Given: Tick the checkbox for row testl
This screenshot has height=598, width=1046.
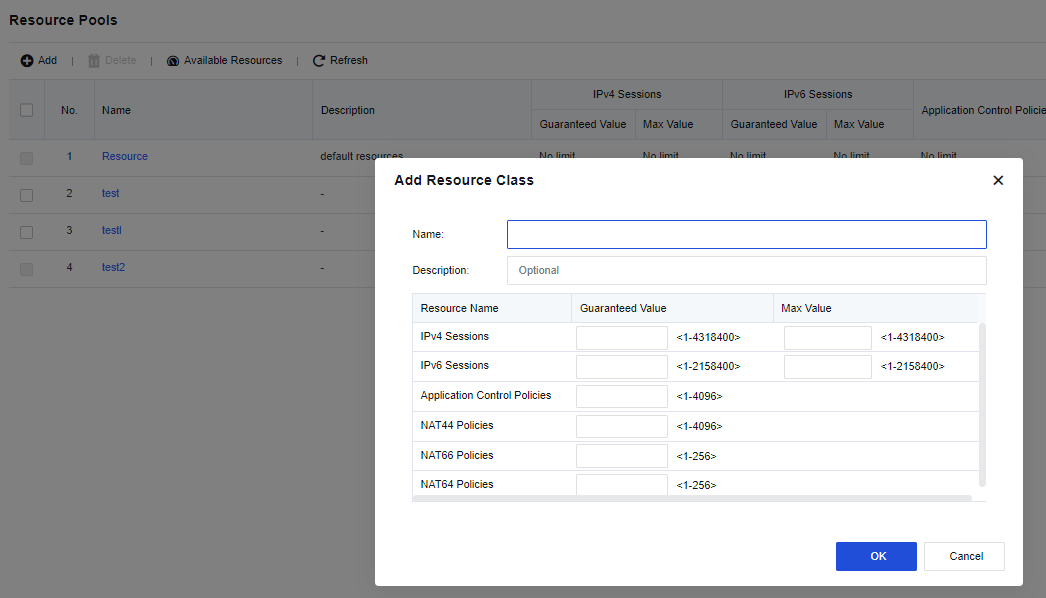Looking at the screenshot, I should click(27, 231).
